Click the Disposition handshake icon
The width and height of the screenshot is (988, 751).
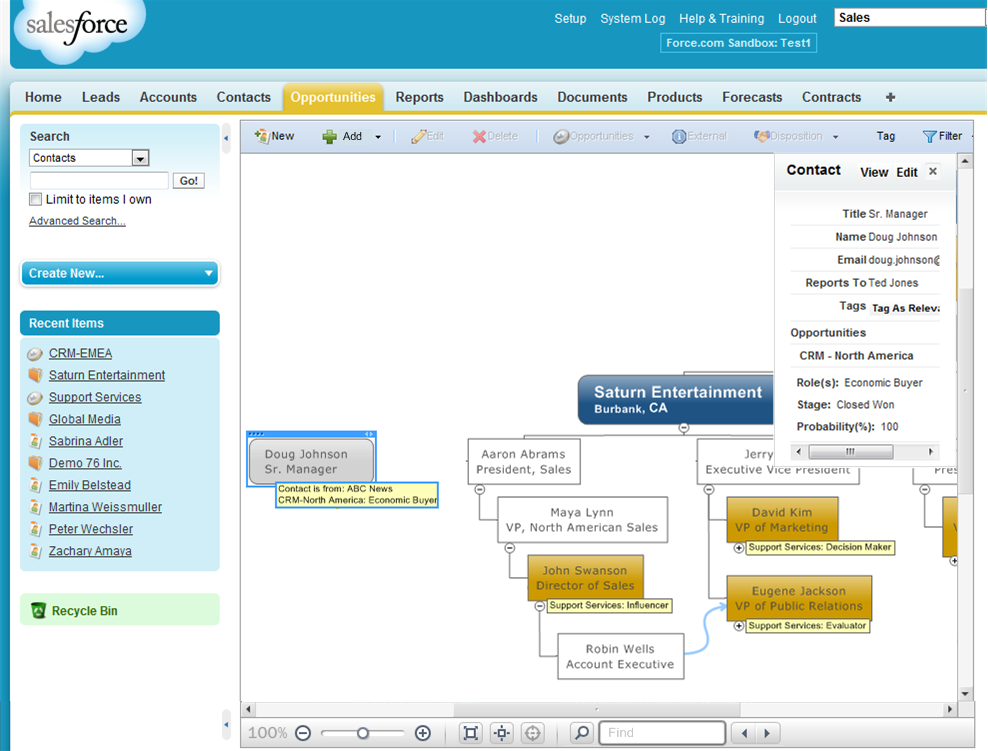pos(762,136)
